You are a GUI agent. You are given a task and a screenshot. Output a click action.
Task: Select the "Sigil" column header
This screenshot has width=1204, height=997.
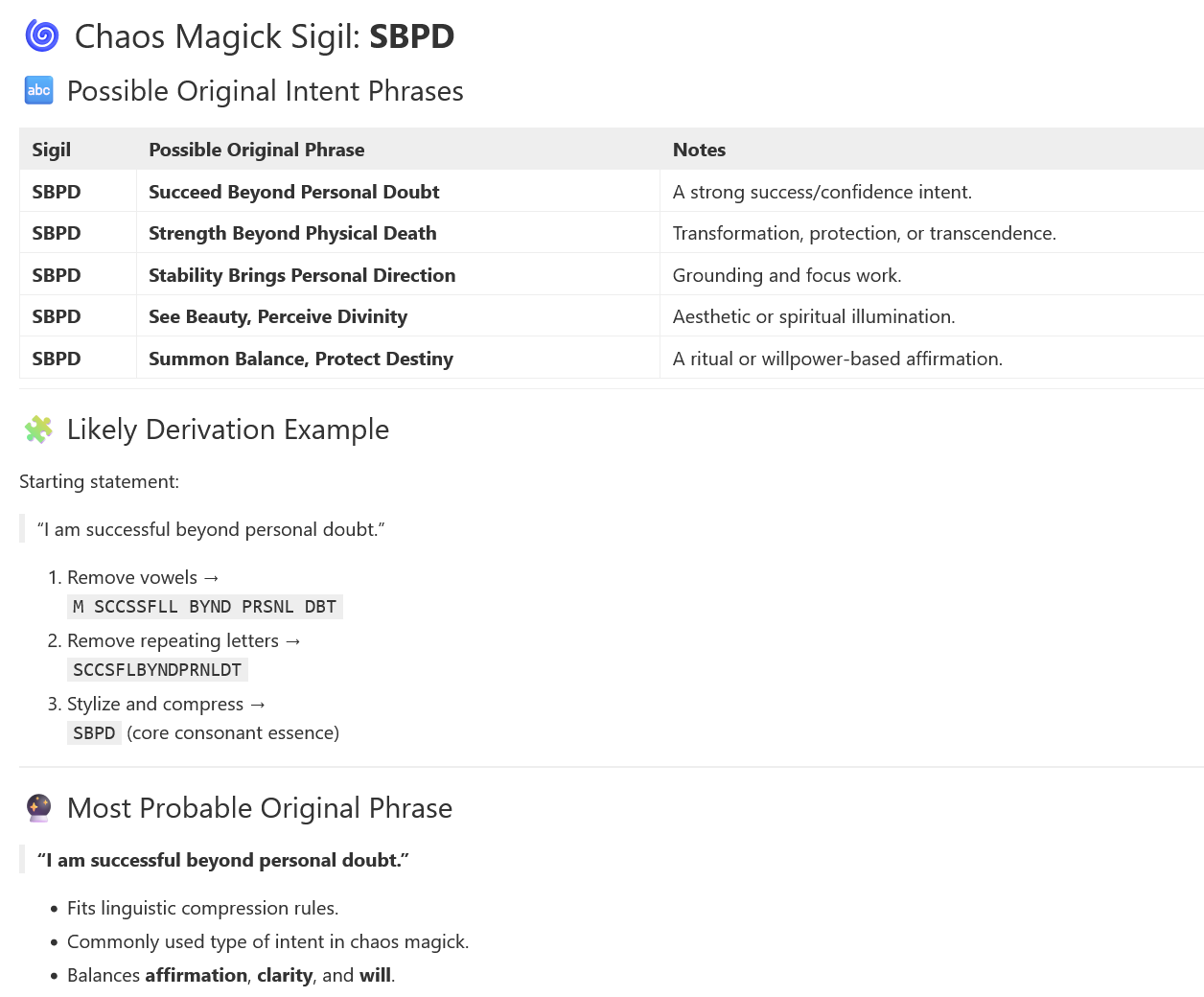52,150
